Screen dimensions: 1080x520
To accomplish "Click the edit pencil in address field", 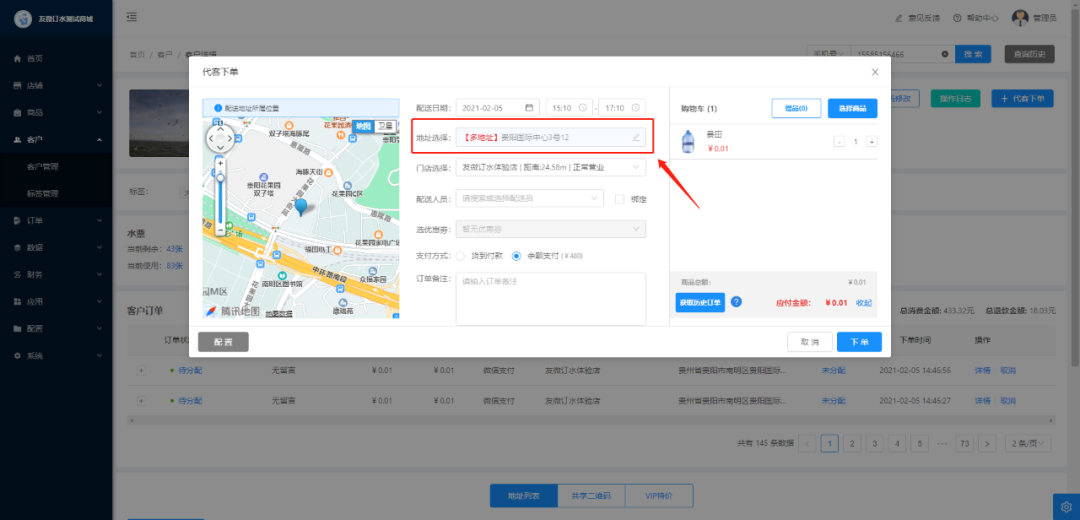I will pyautogui.click(x=636, y=138).
